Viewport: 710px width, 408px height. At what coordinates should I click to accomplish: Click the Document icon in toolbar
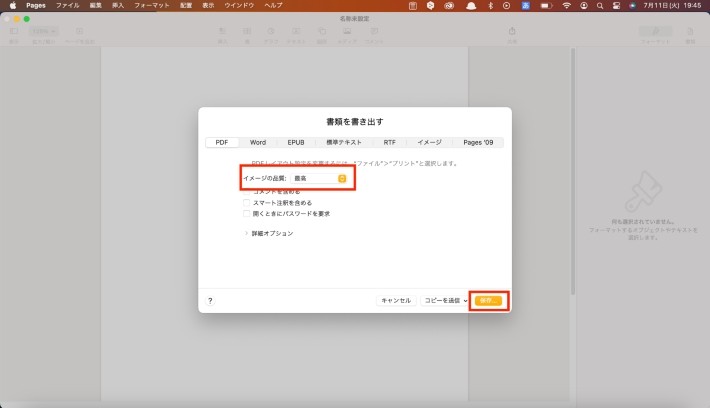coord(690,31)
